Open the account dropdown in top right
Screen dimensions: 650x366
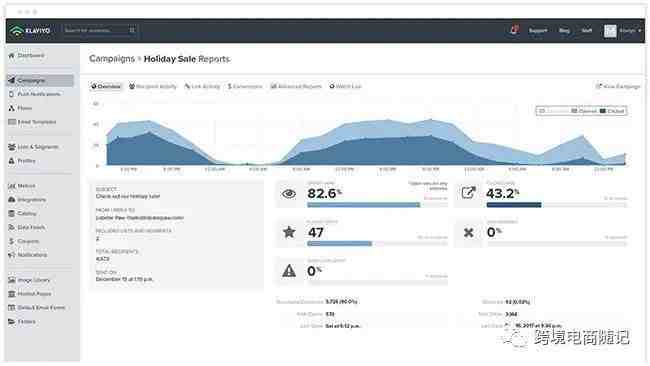pos(623,31)
